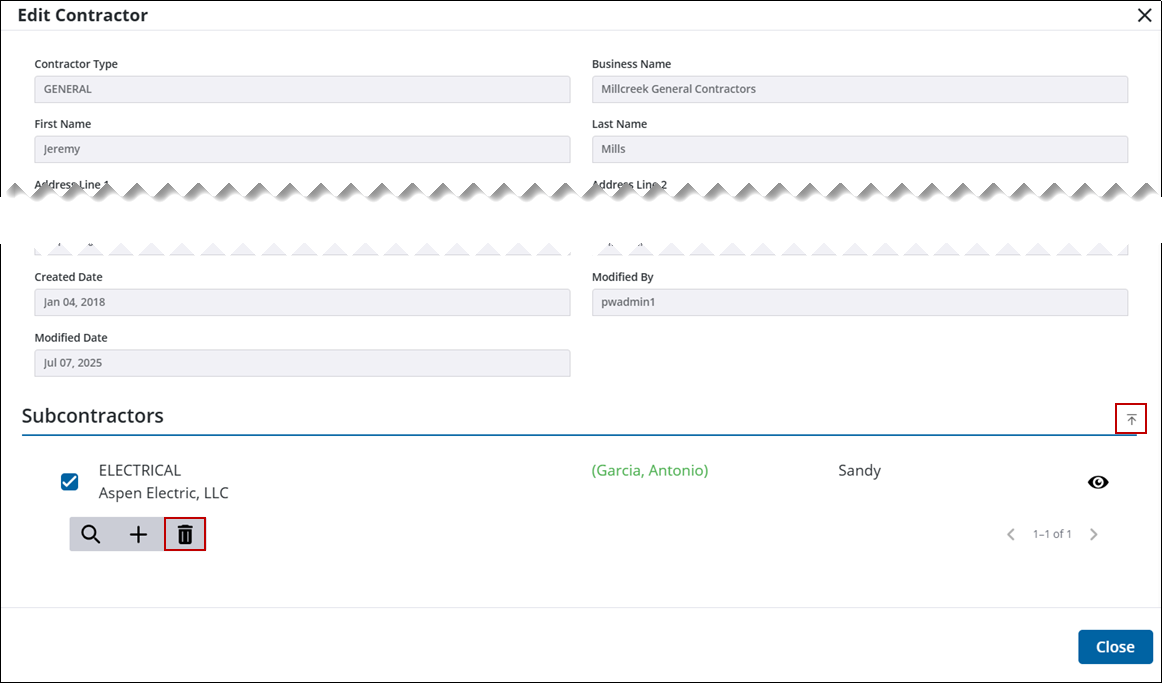Go to next page of subcontractors
Image resolution: width=1162 pixels, height=683 pixels.
(x=1093, y=534)
